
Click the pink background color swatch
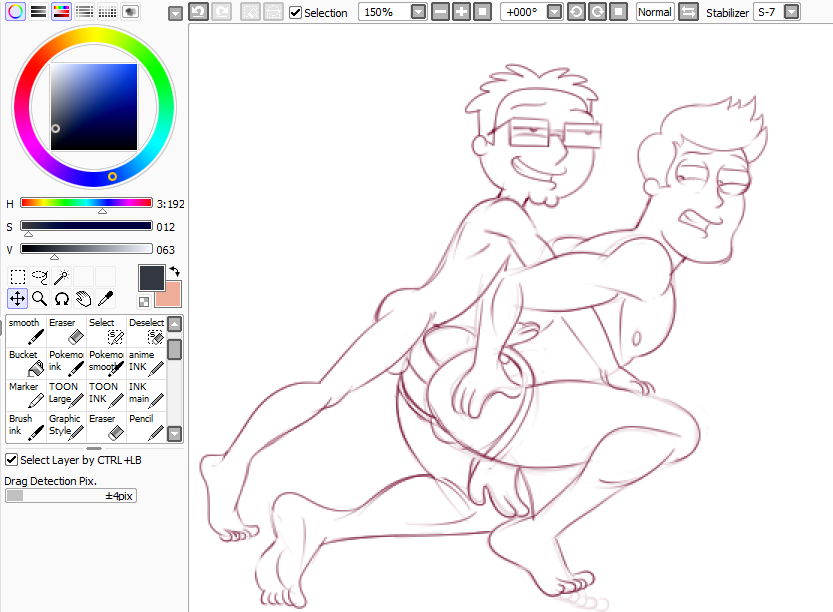[x=168, y=294]
